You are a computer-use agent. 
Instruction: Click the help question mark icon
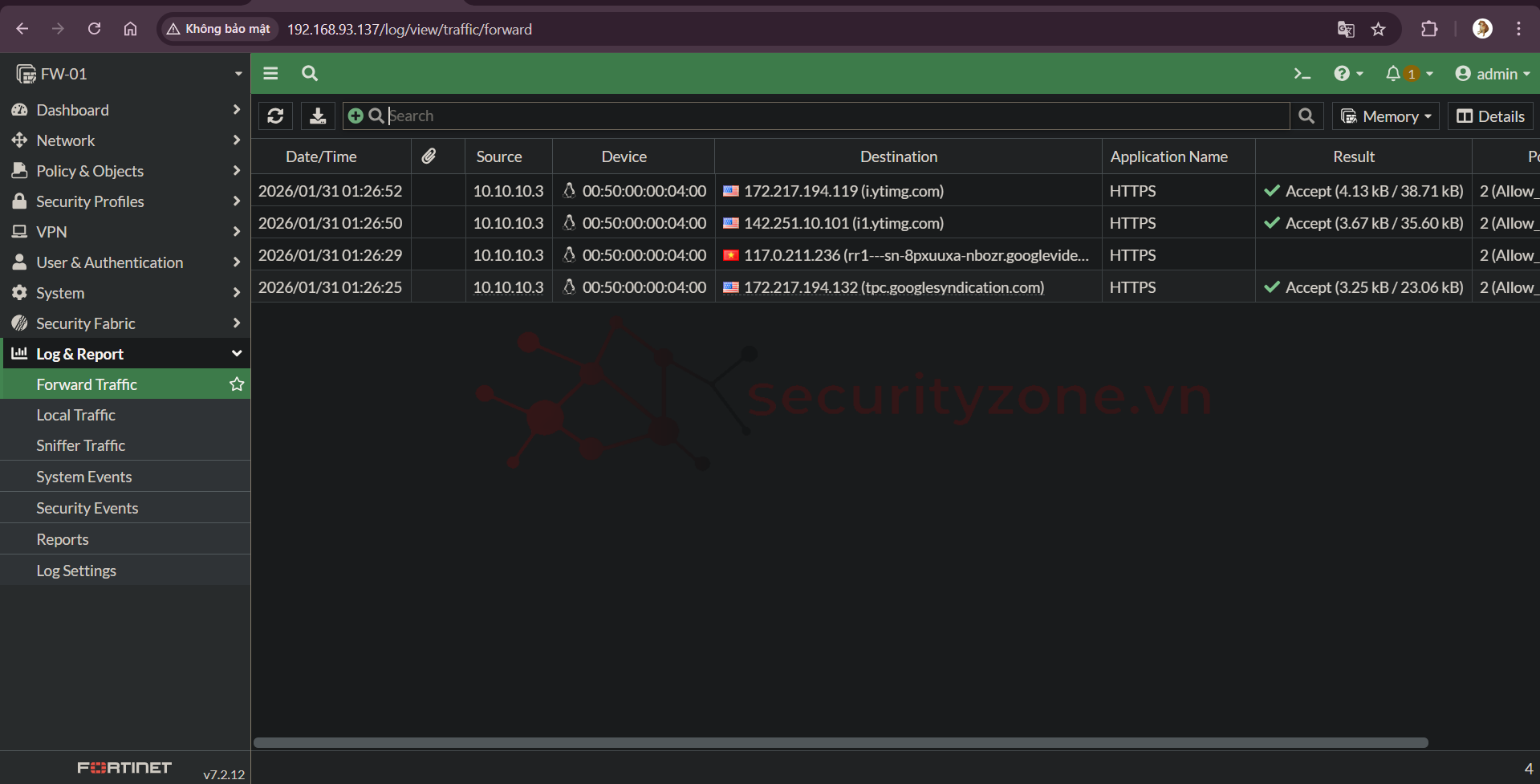[1342, 74]
